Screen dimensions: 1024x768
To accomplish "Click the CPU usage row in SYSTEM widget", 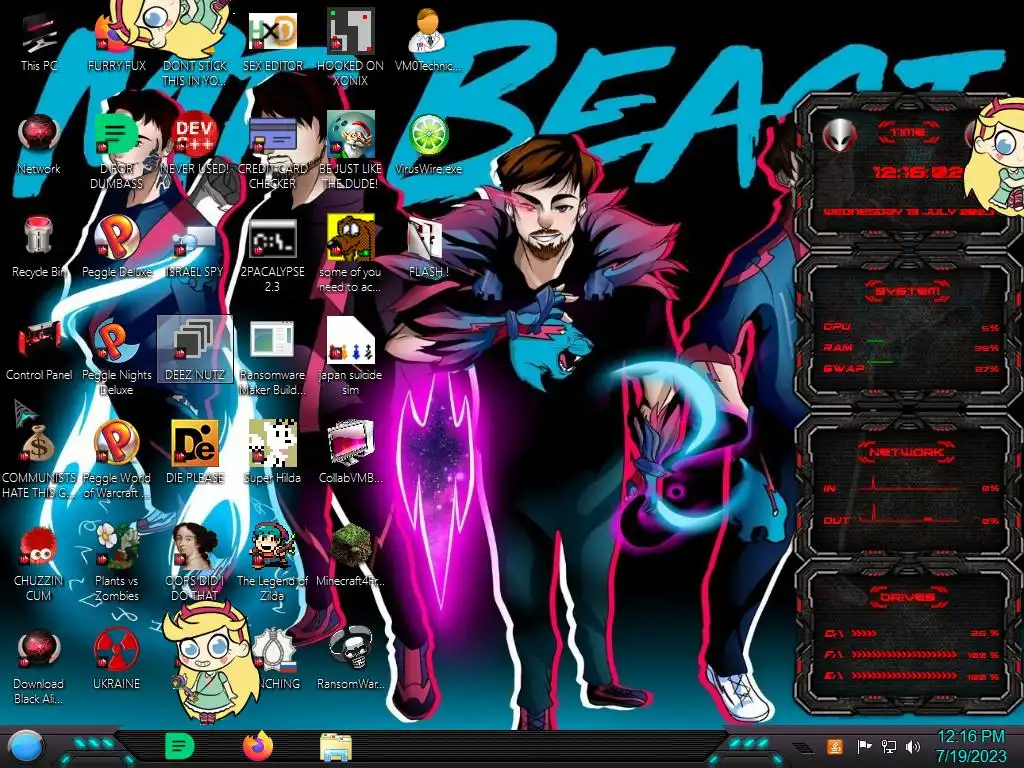I will coord(910,327).
